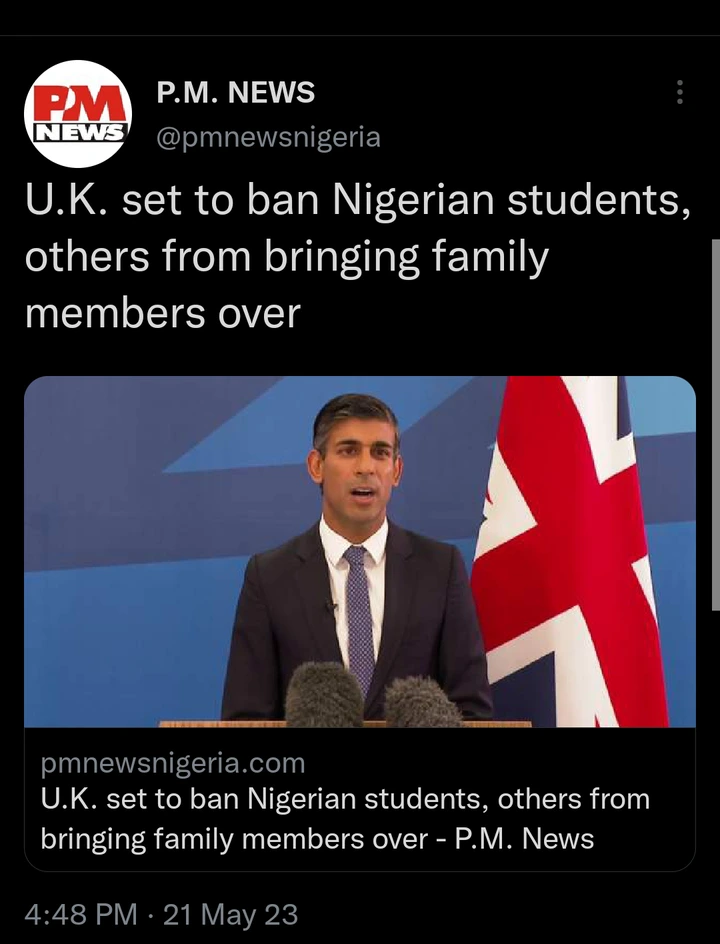The width and height of the screenshot is (720, 944).
Task: Click the word "members over" in the tweet text
Action: point(163,314)
